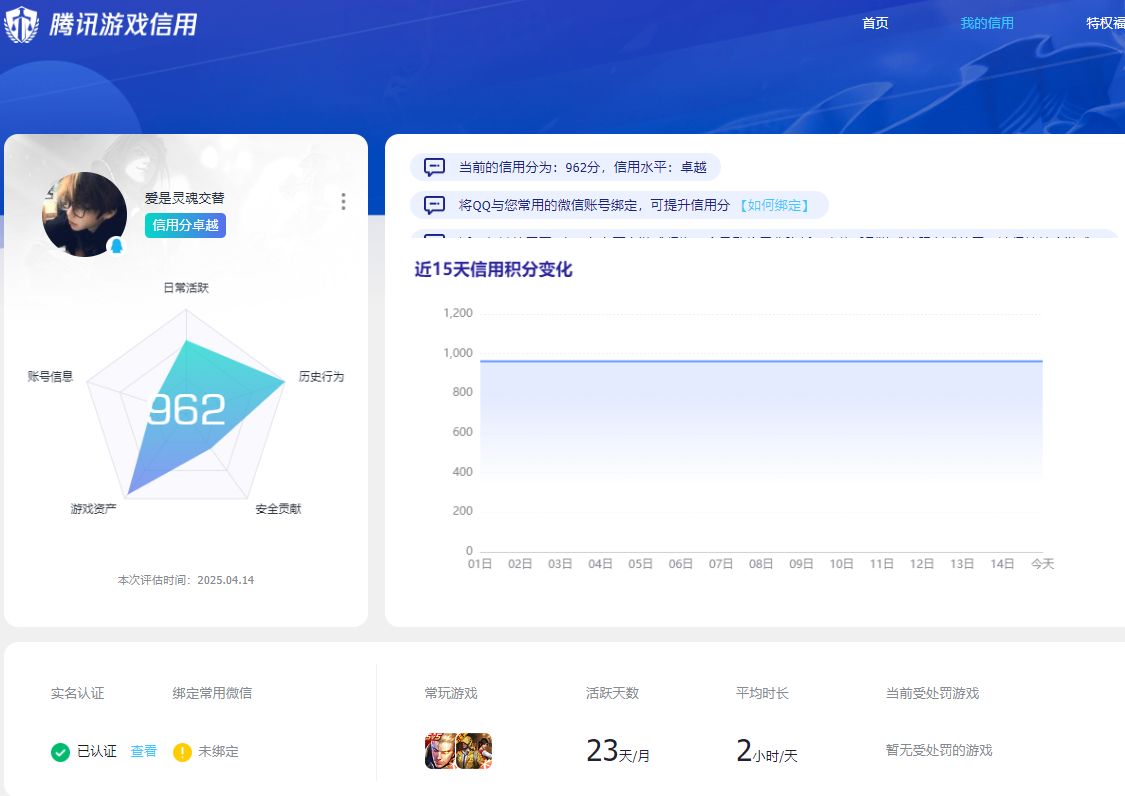Click the 01日 point on chart axis

[479, 564]
